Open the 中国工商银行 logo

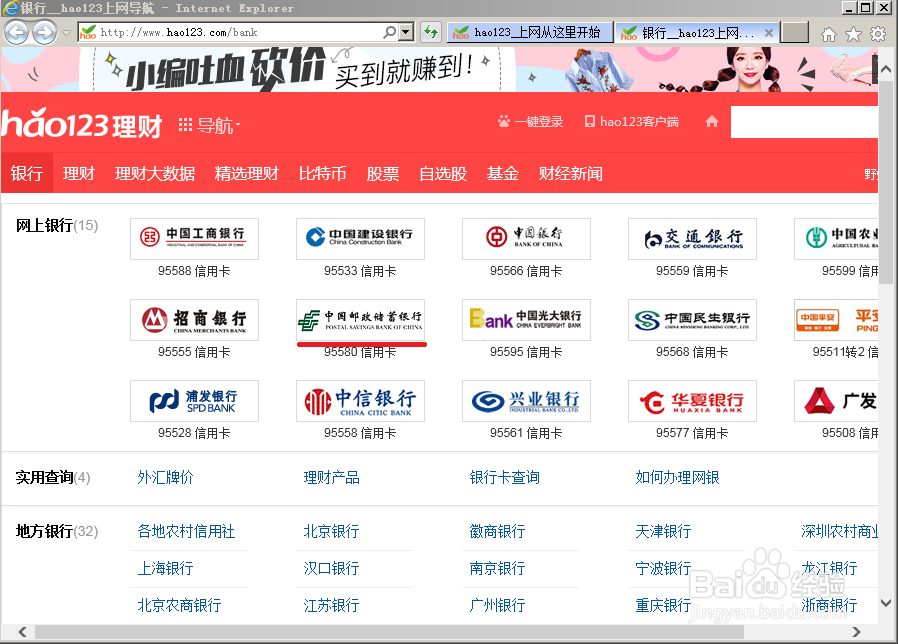[x=194, y=238]
